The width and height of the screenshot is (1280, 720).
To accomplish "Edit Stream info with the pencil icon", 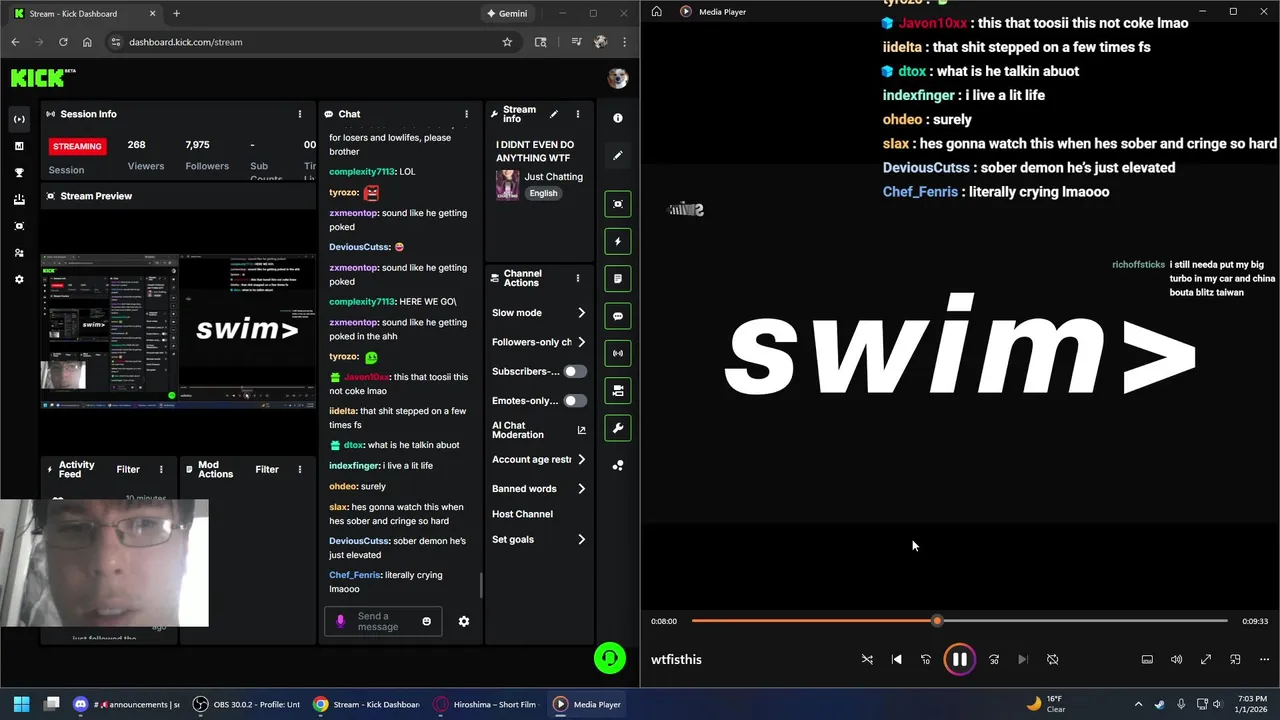I will (x=554, y=114).
